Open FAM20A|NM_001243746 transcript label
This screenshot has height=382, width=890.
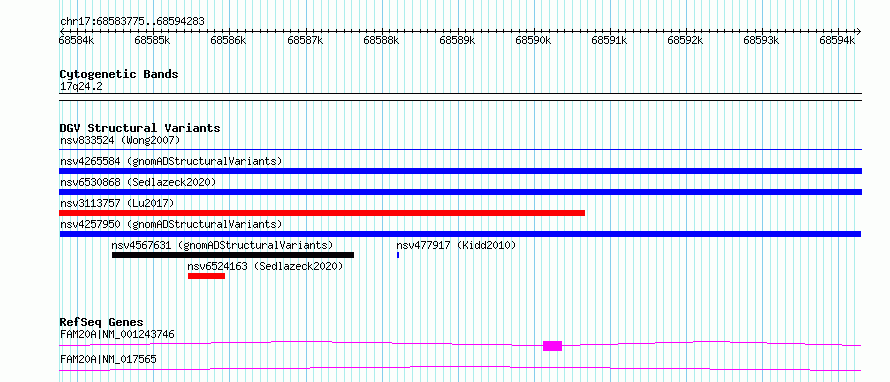click(117, 334)
